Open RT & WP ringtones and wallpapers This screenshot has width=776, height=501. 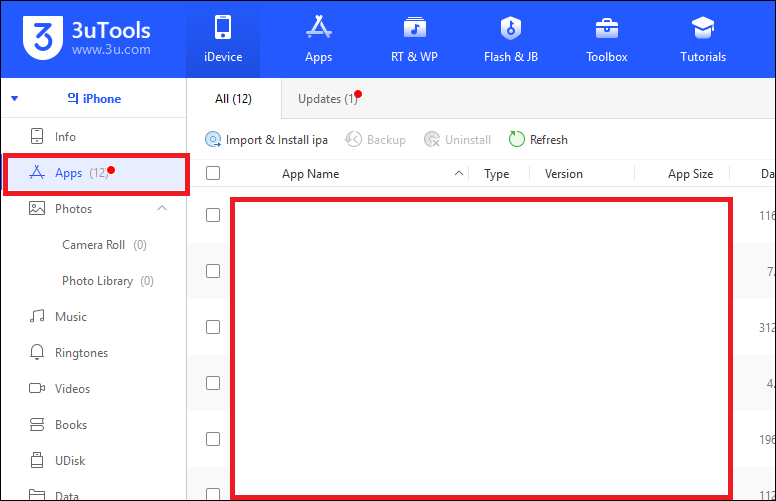[x=414, y=40]
